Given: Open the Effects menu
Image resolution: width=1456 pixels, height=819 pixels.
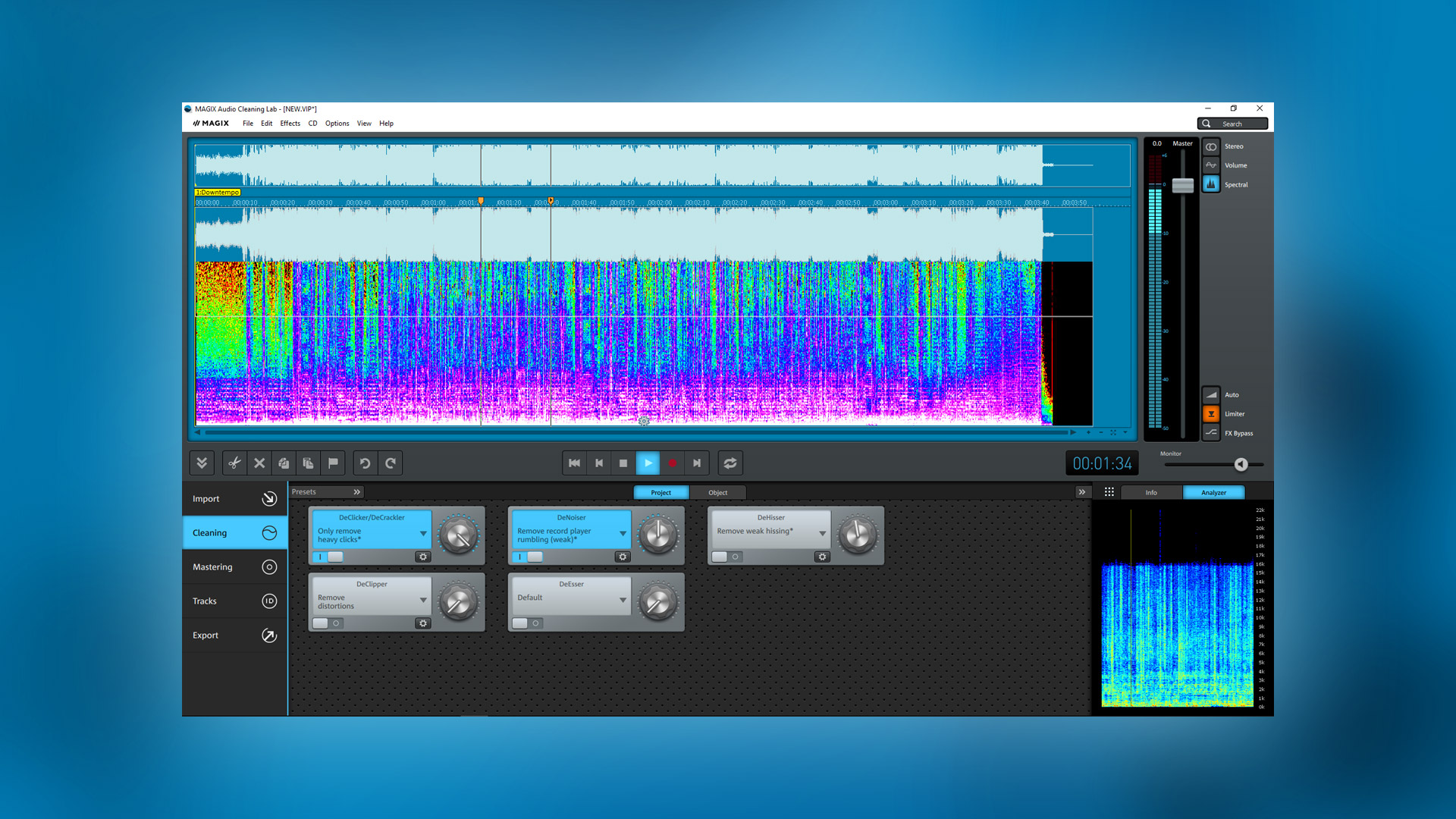Looking at the screenshot, I should pos(290,124).
